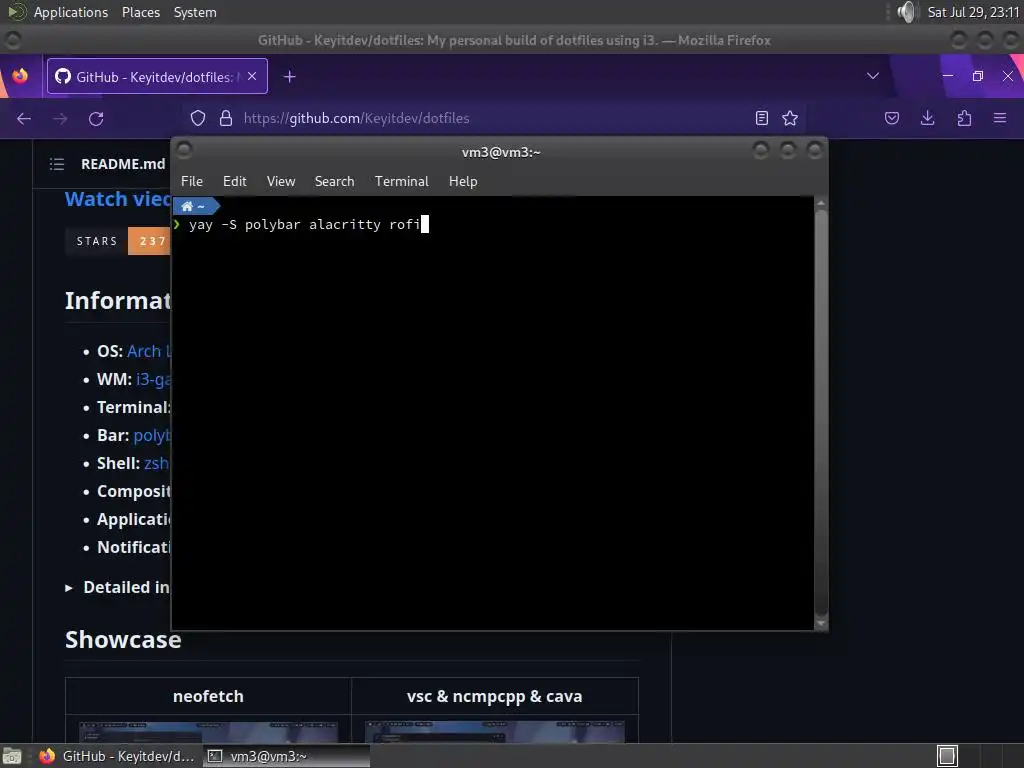Expand Detailed information disclosure triangle

[x=69, y=588]
